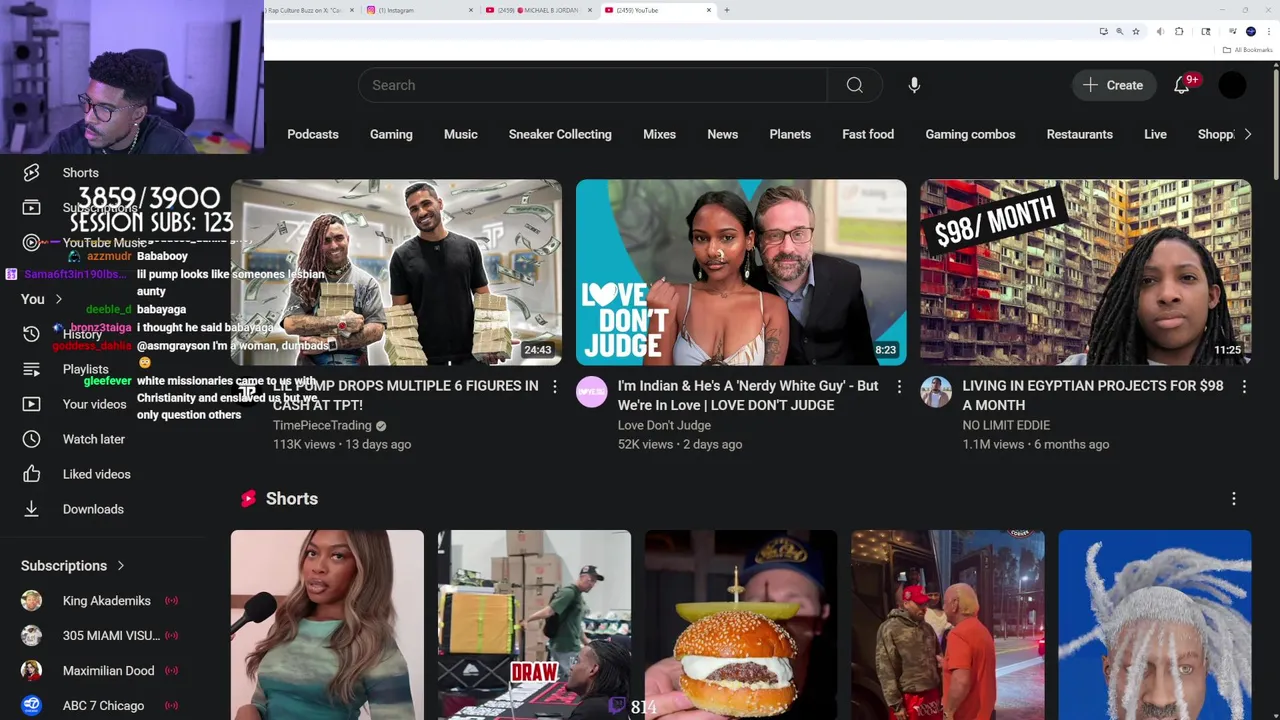The width and height of the screenshot is (1280, 720).
Task: Open options for Love Don't Judge video
Action: click(x=899, y=386)
